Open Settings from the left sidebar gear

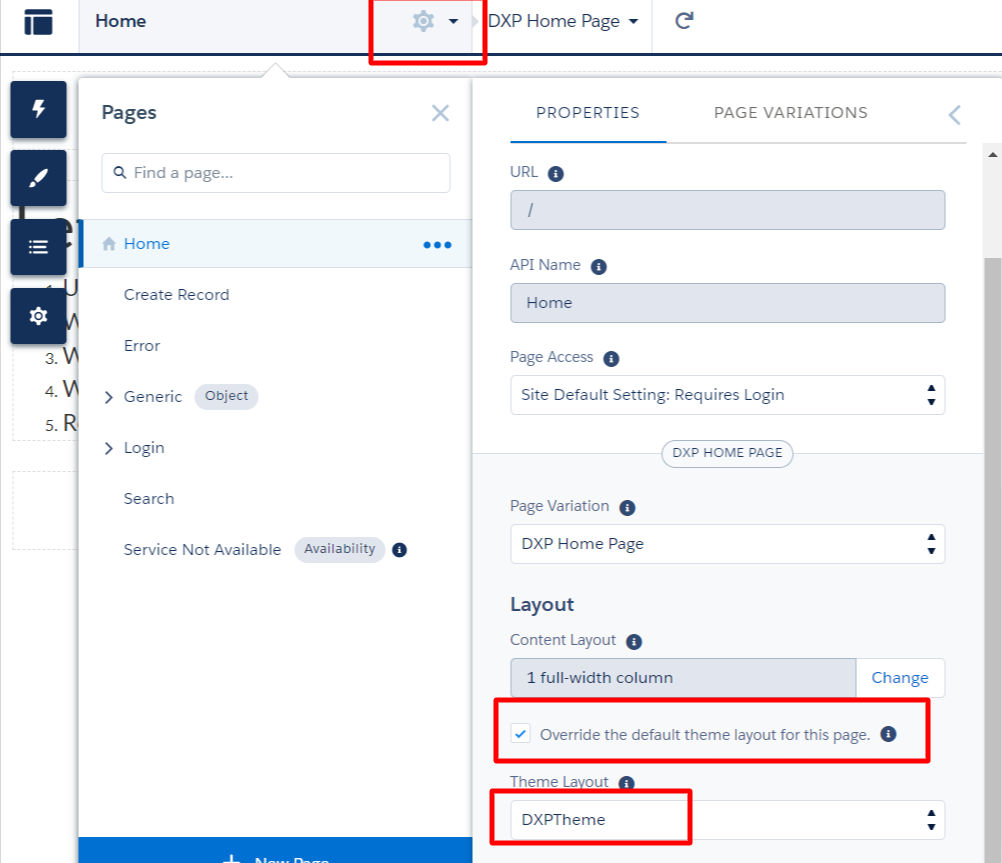pos(38,316)
